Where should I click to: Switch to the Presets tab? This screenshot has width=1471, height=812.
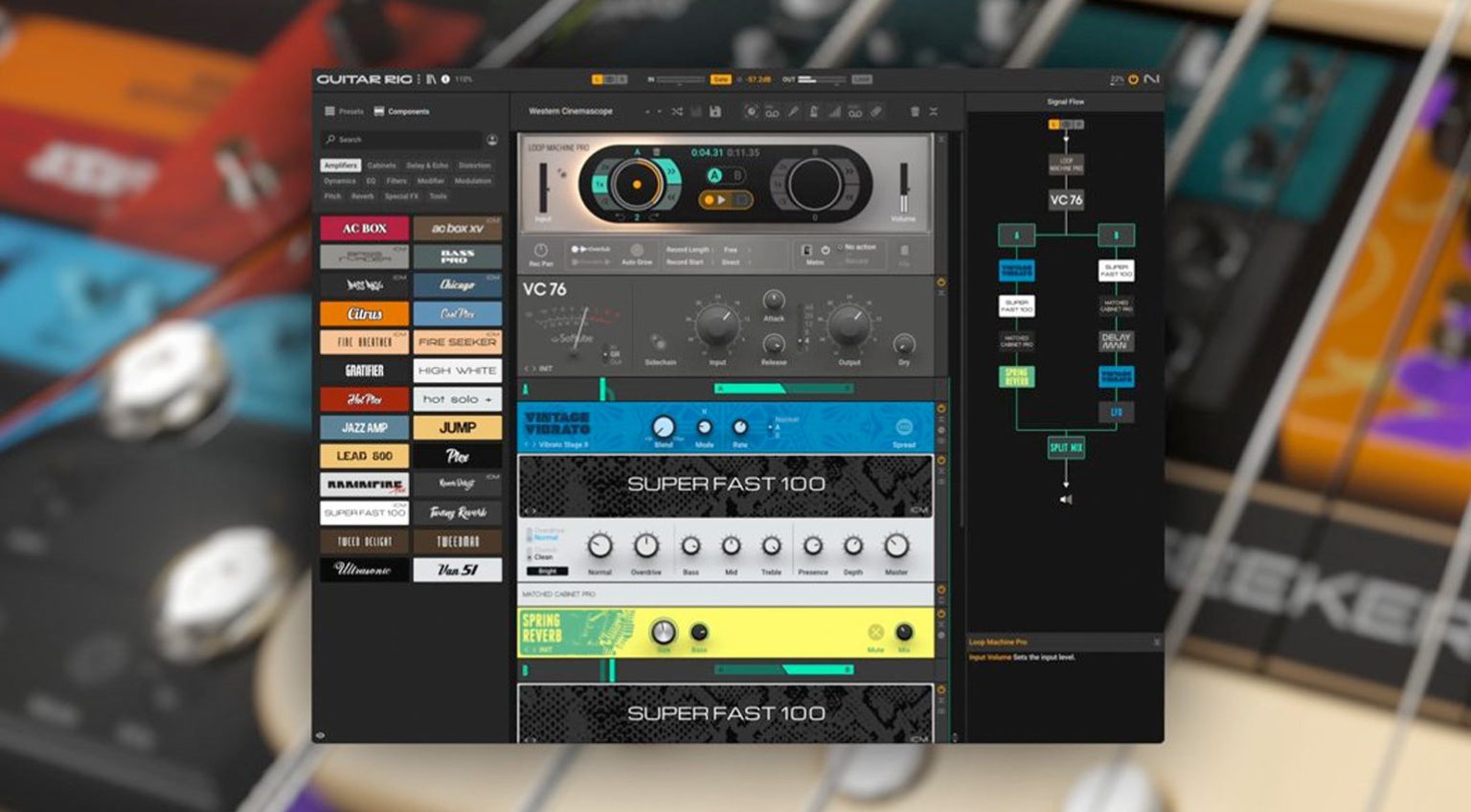pyautogui.click(x=349, y=111)
